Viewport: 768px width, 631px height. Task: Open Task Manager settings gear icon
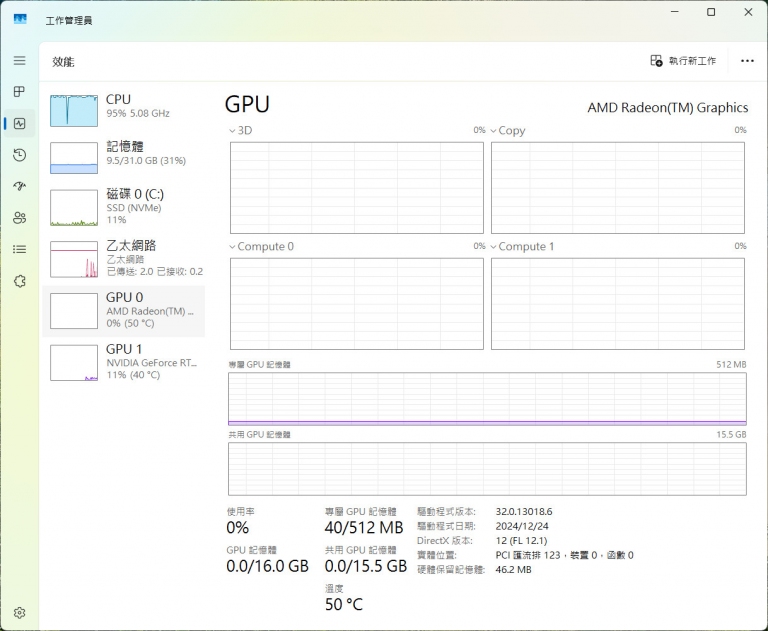tap(19, 612)
